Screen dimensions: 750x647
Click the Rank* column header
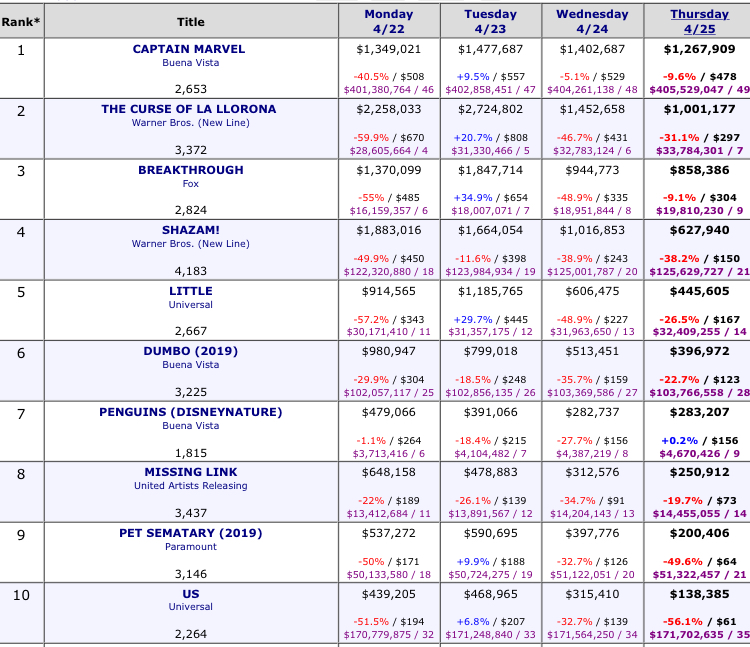click(21, 21)
